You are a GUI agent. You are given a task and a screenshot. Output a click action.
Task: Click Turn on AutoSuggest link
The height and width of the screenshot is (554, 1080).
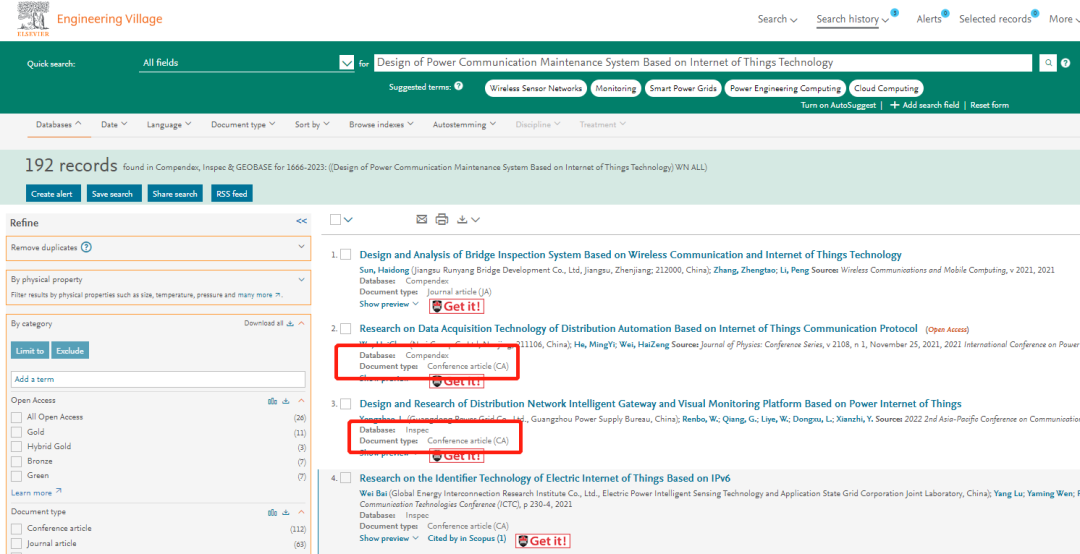tap(838, 105)
